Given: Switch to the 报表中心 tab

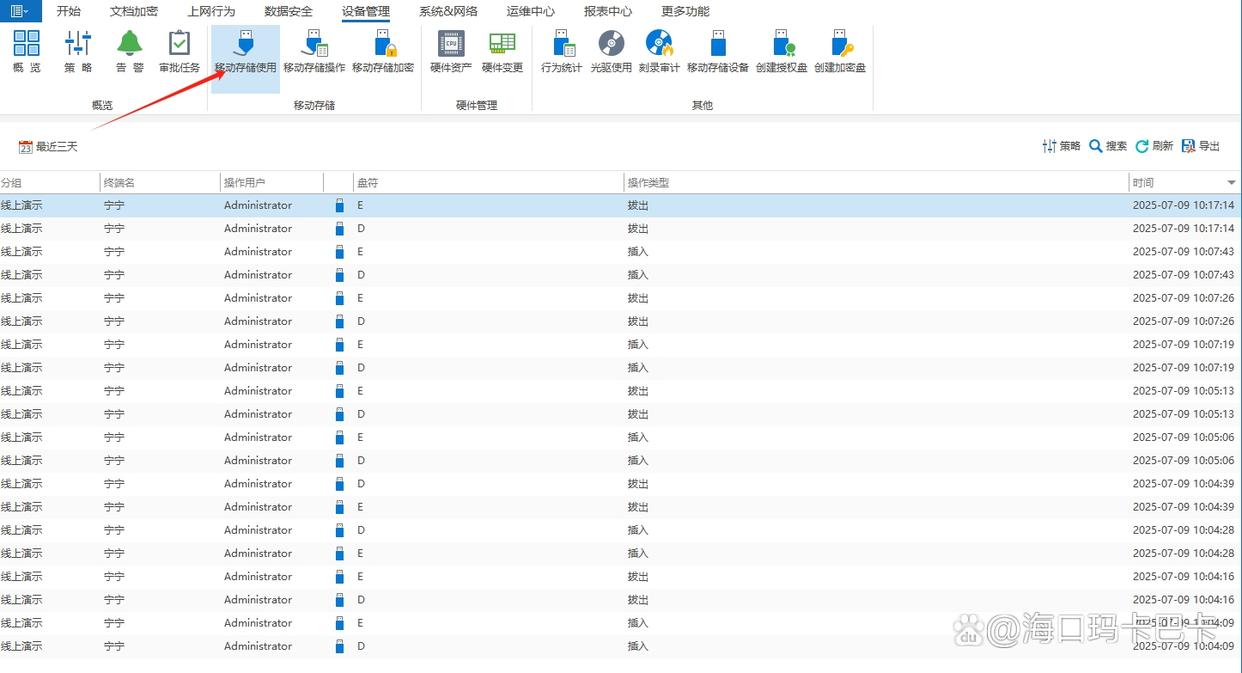Looking at the screenshot, I should [x=607, y=12].
